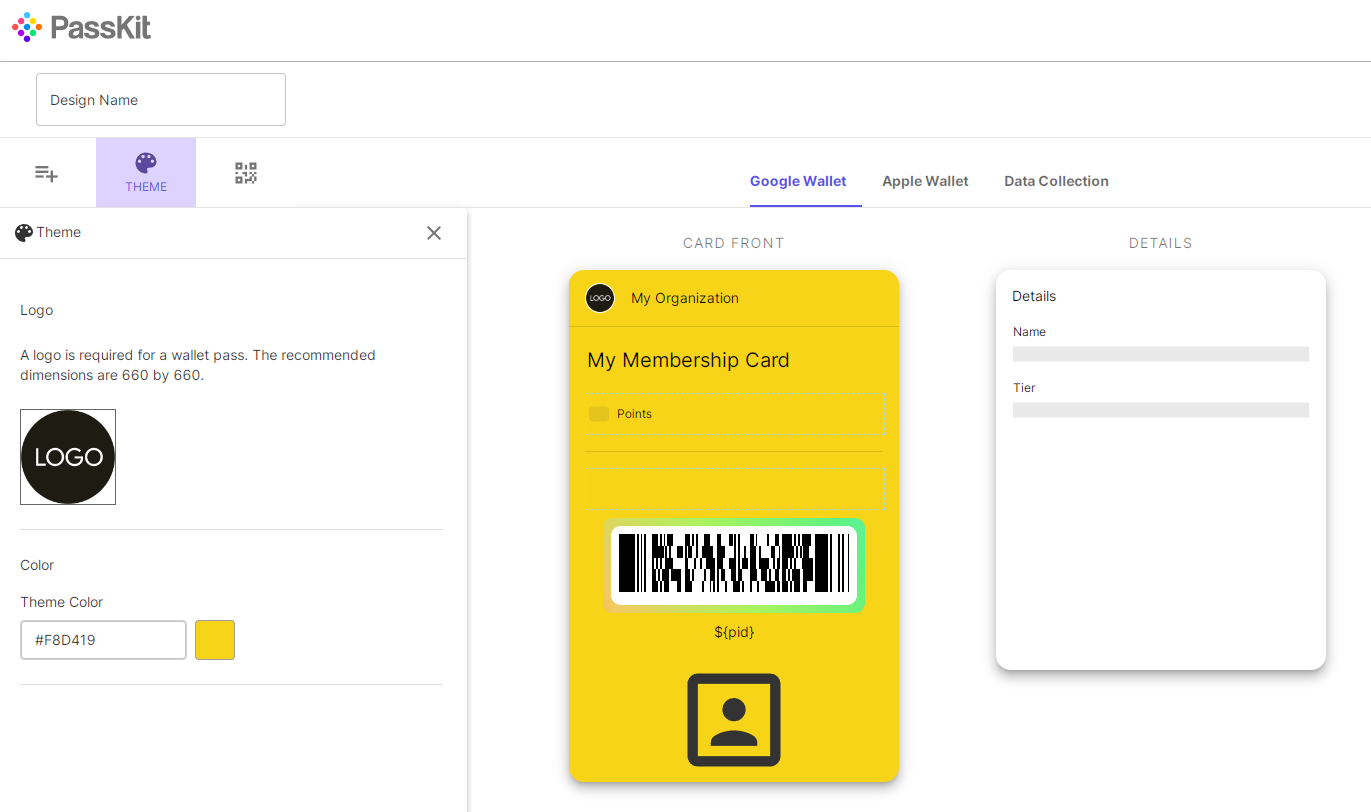Open the Data Collection tab
Screen dimensions: 1371x812
(x=1056, y=181)
